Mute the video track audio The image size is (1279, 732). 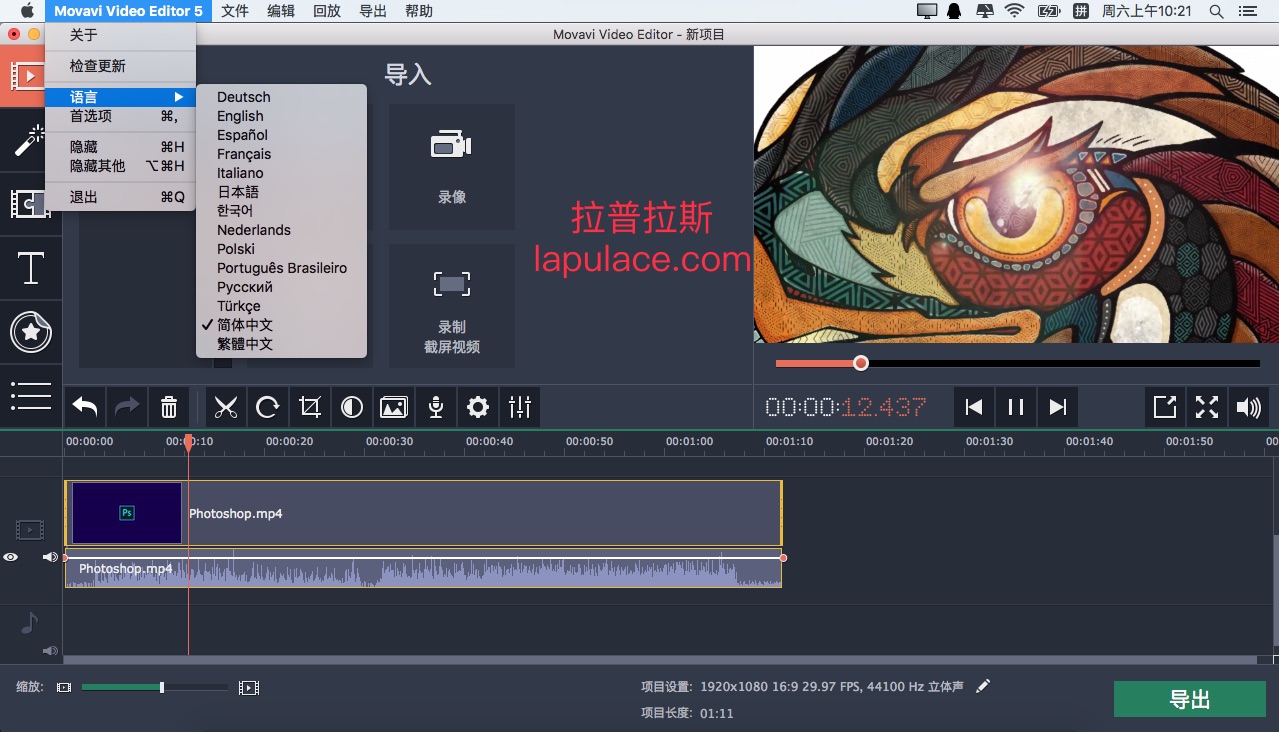coord(49,557)
